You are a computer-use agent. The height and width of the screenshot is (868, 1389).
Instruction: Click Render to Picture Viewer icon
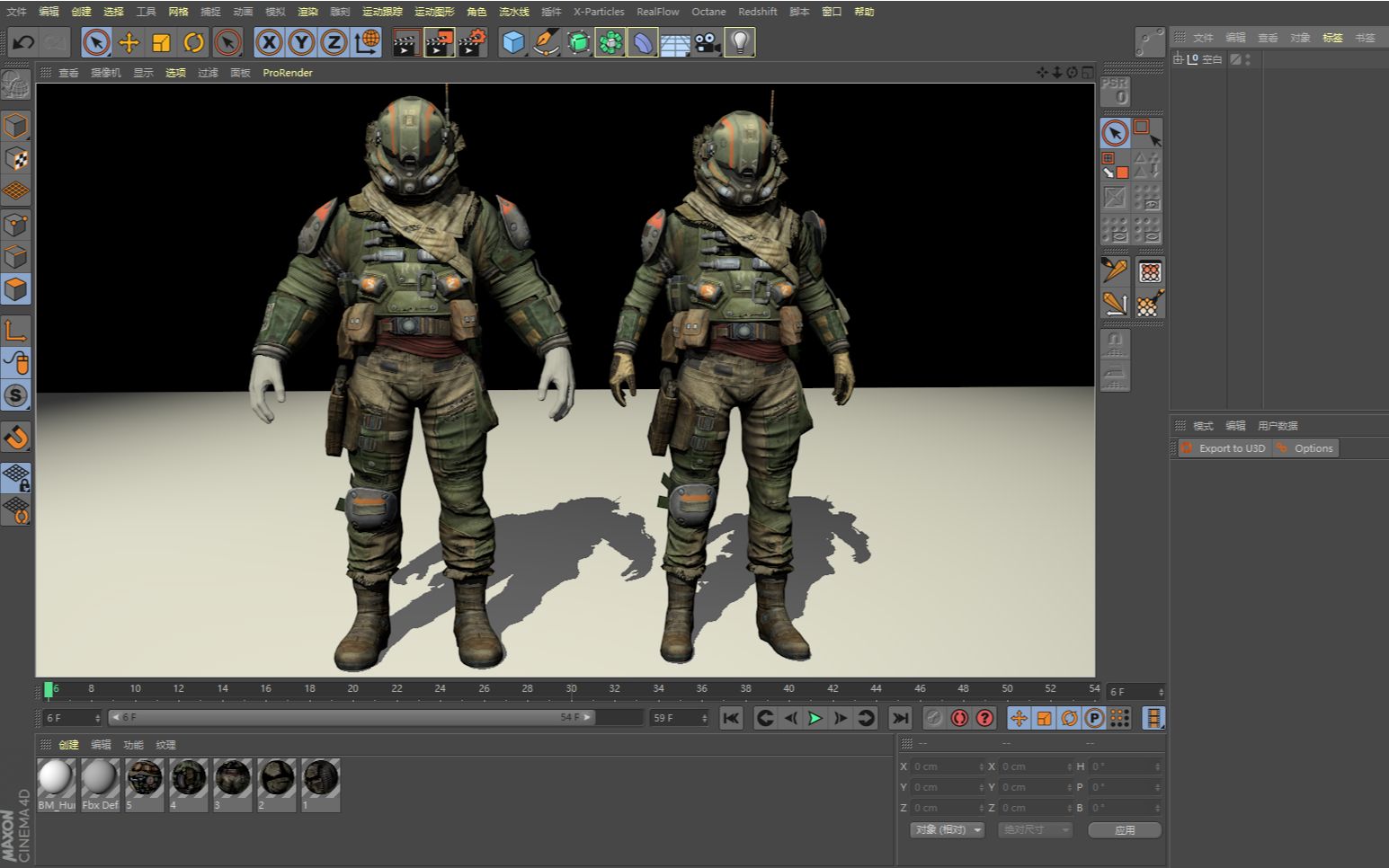pyautogui.click(x=439, y=42)
